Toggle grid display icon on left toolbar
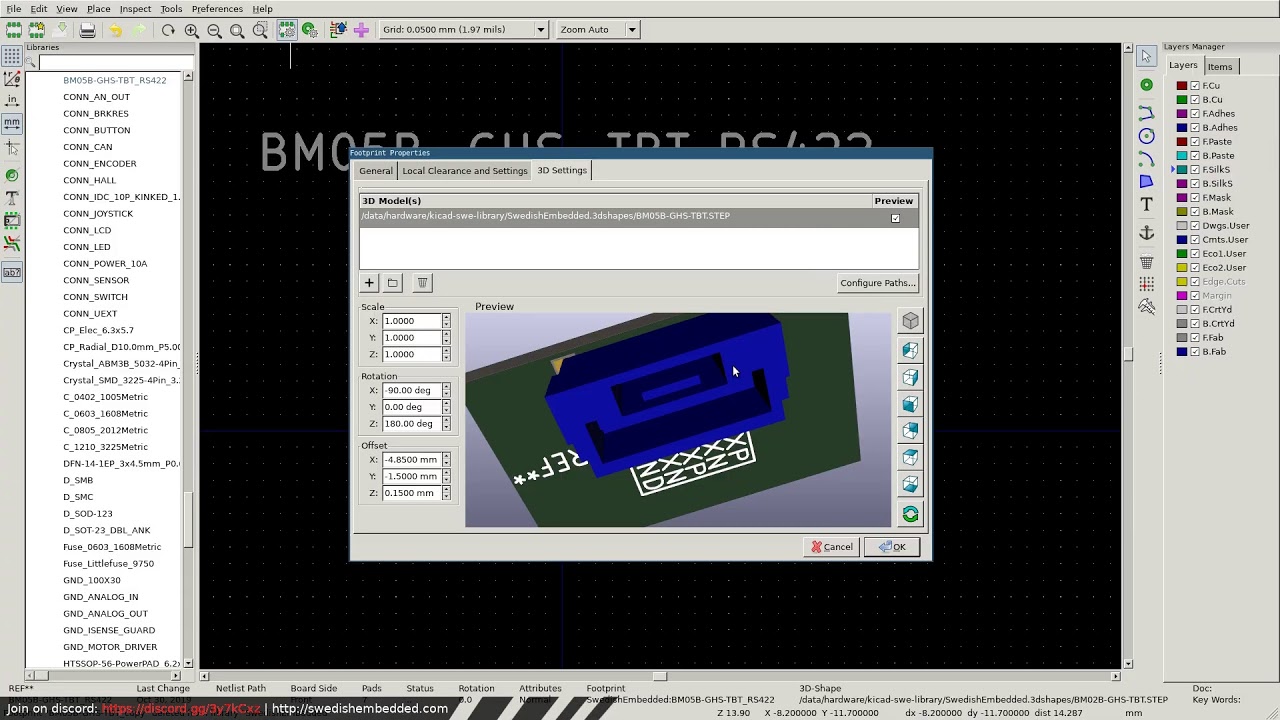This screenshot has width=1280, height=720. click(x=12, y=56)
